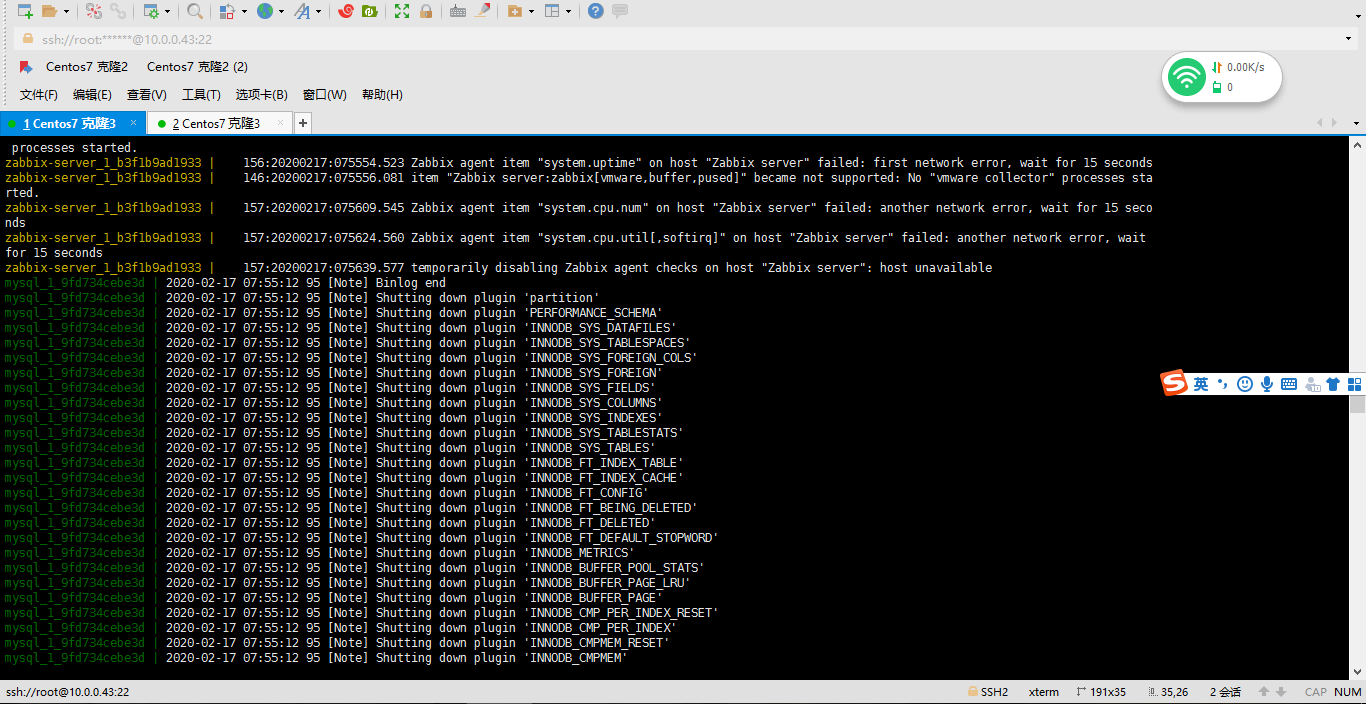Launch Xmanager with the green icon
Viewport: 1366px width, 704px height.
[x=369, y=11]
